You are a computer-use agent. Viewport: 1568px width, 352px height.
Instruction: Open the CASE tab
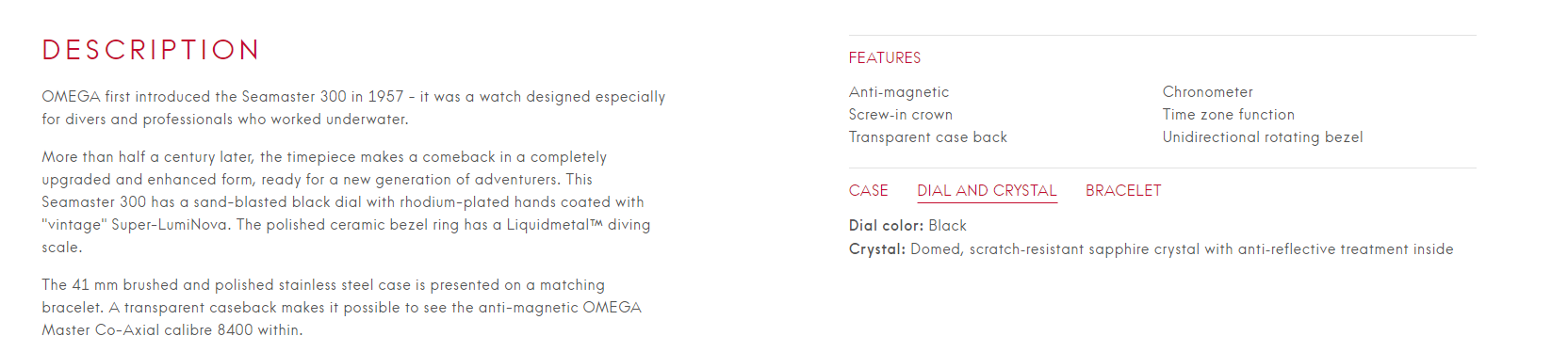868,190
